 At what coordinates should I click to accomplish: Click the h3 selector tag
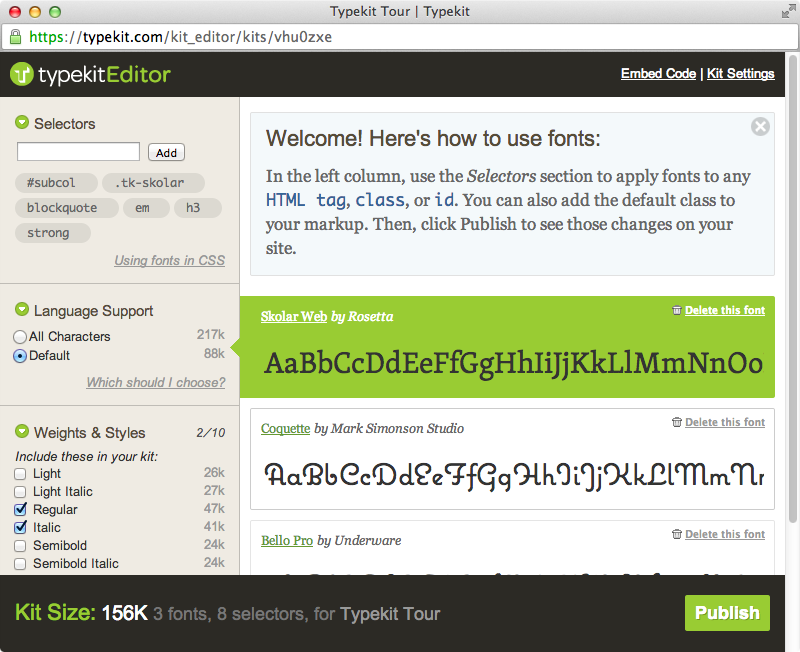(197, 208)
